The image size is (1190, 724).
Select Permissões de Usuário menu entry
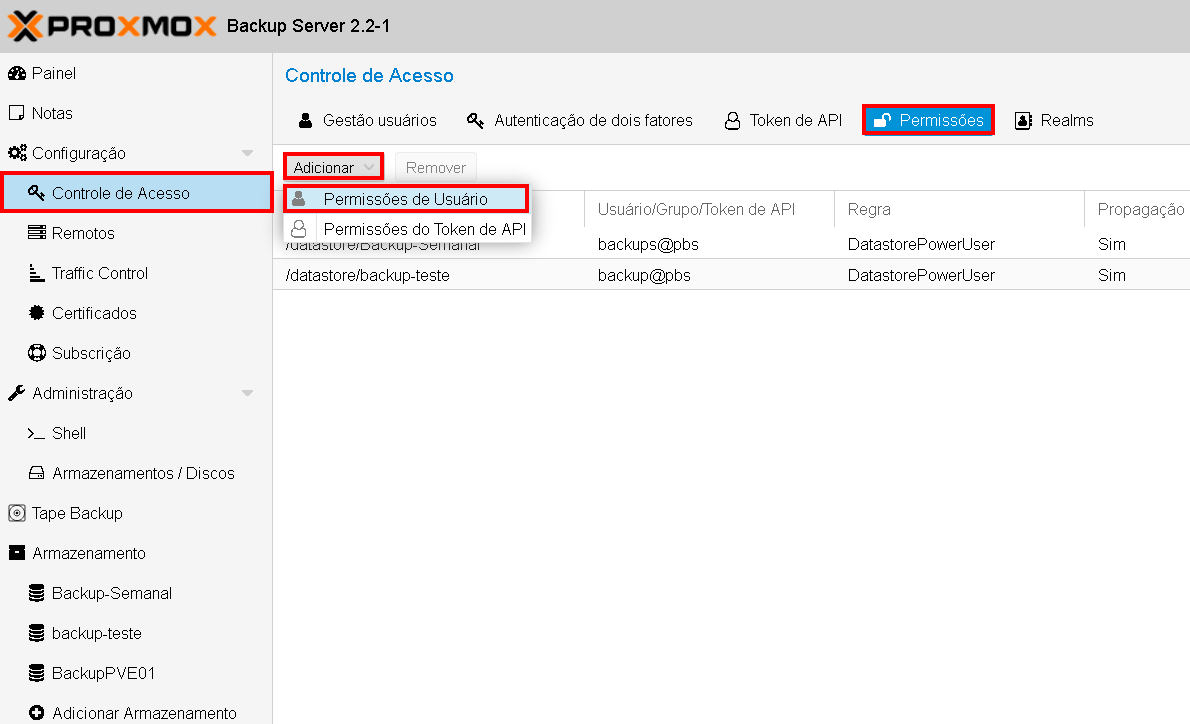click(x=405, y=199)
